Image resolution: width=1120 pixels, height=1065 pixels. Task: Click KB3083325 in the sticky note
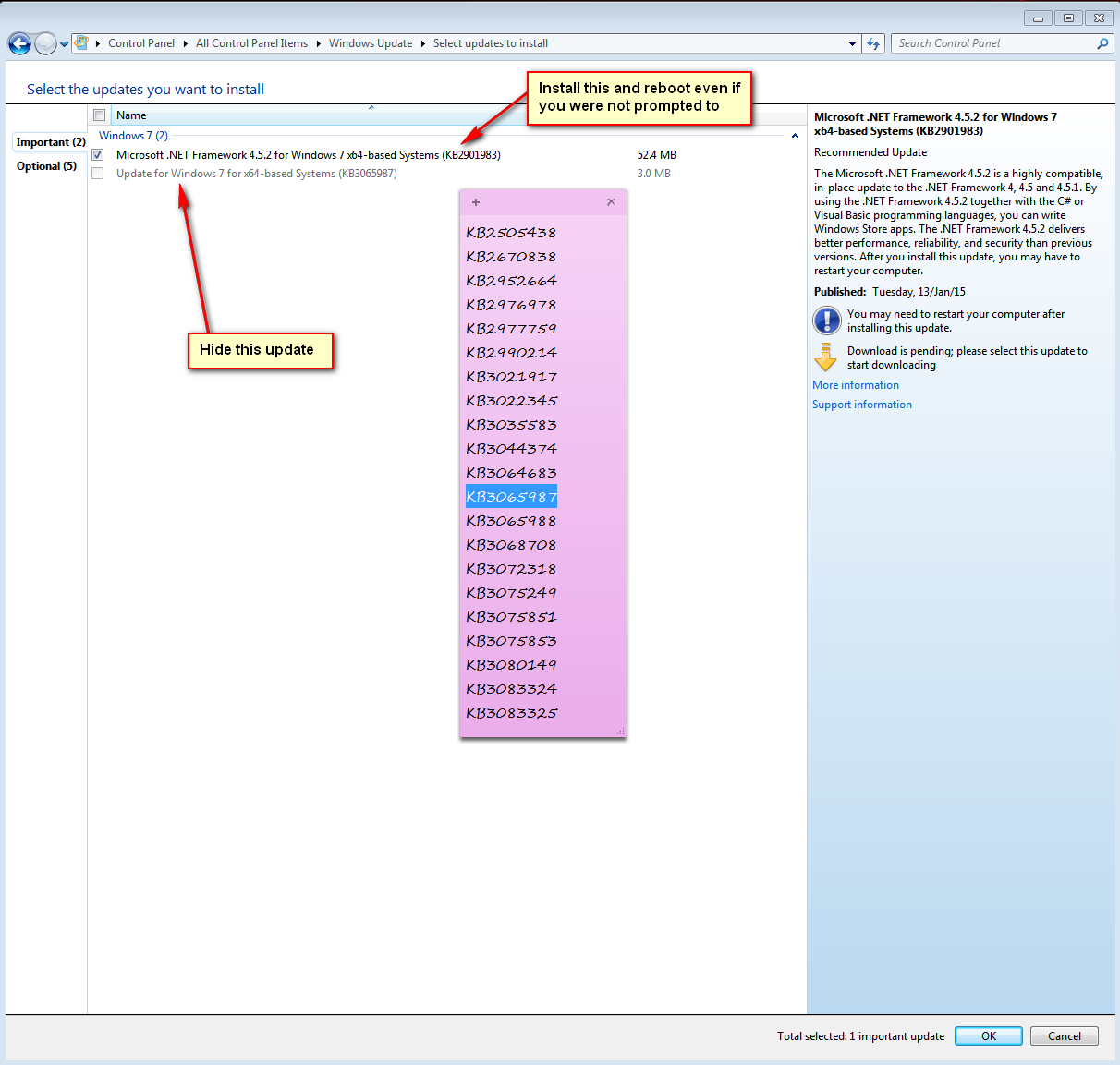point(511,713)
